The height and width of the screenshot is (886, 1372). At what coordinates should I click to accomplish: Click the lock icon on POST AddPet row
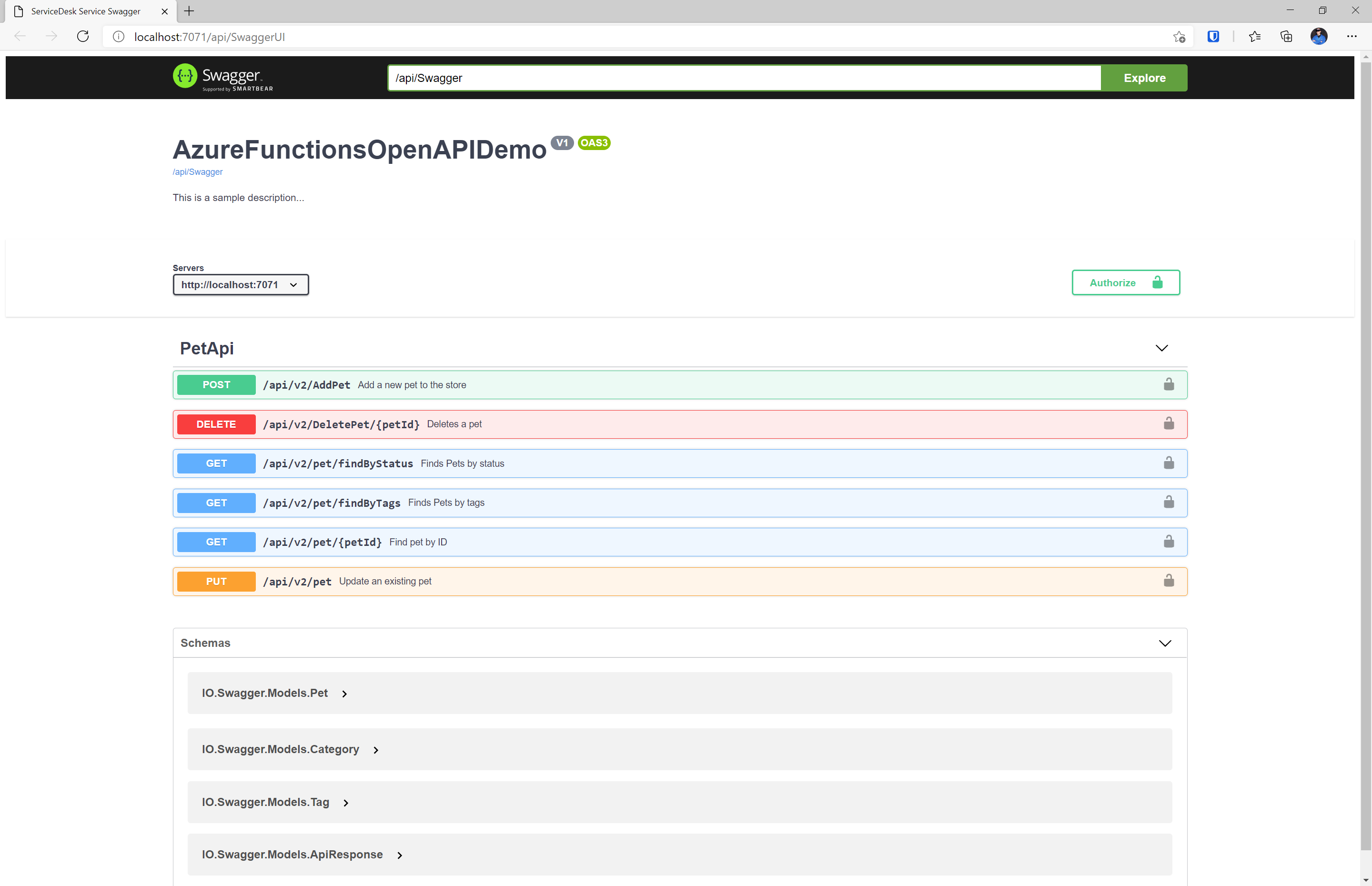1169,384
